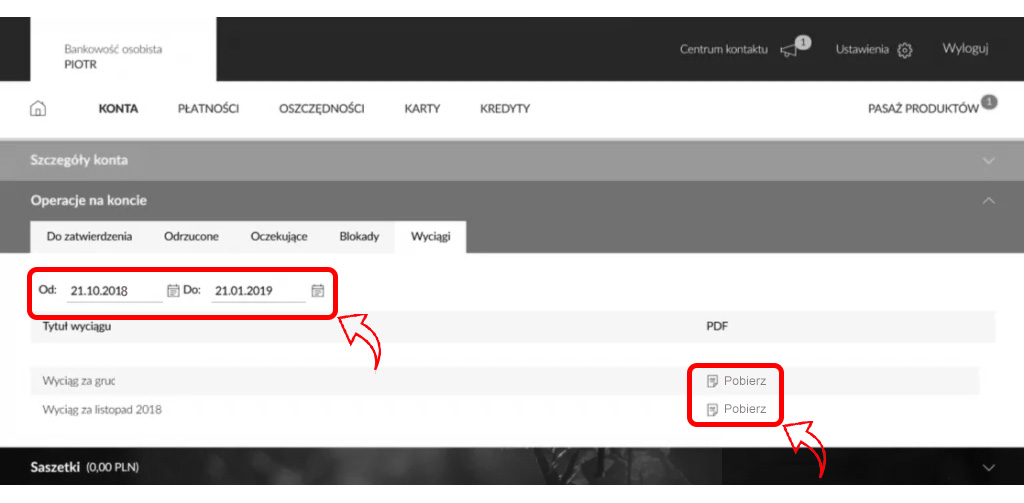The image size is (1024, 503).
Task: Open the calendar picker for Od date
Action: coord(173,291)
